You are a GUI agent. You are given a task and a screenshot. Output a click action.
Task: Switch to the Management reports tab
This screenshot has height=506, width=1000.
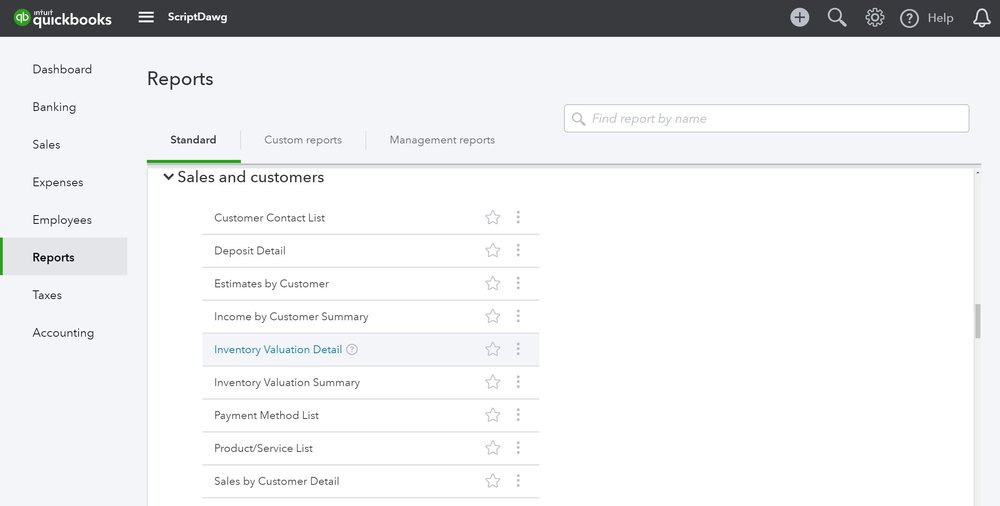442,140
